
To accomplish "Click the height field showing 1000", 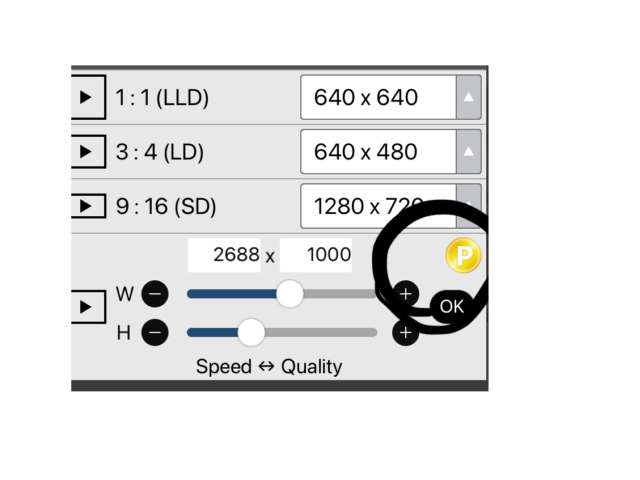I will 316,255.
